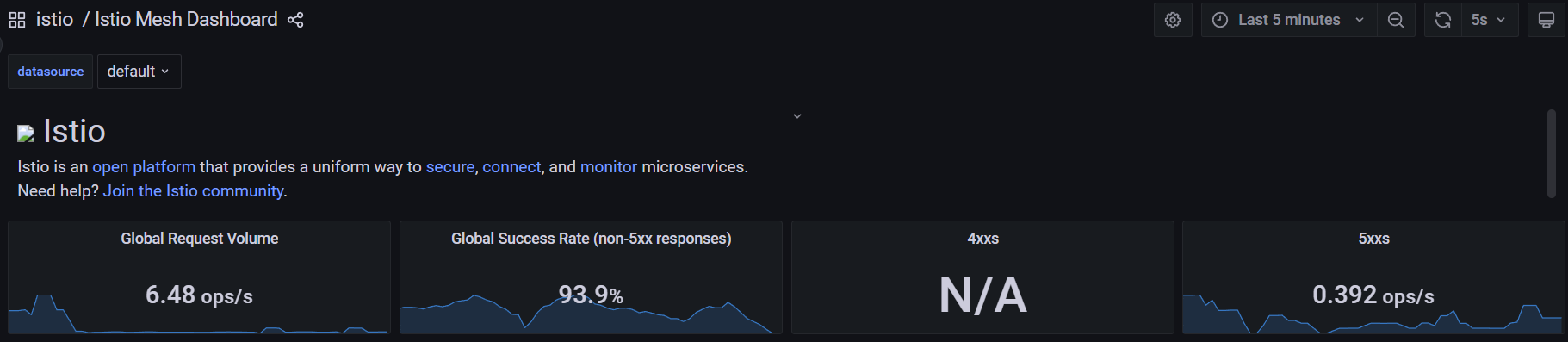Click the clock icon in time picker

tap(1220, 20)
